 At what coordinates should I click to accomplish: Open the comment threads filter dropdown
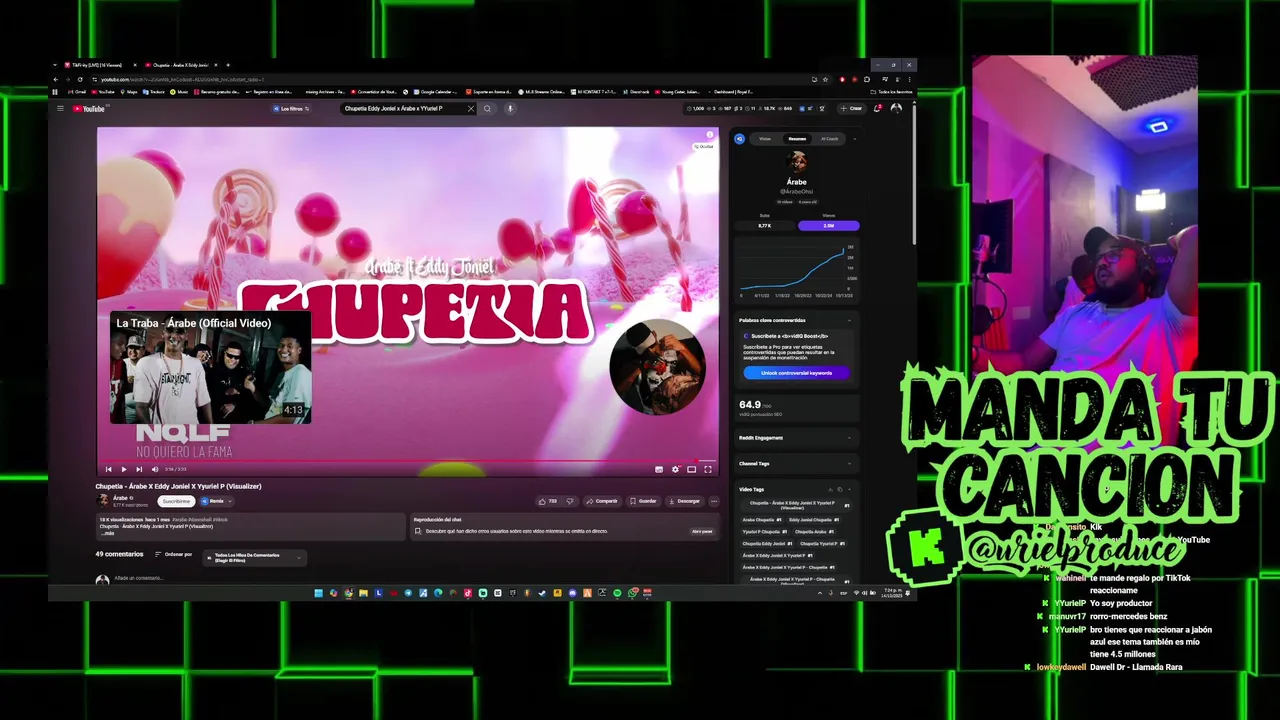(254, 557)
